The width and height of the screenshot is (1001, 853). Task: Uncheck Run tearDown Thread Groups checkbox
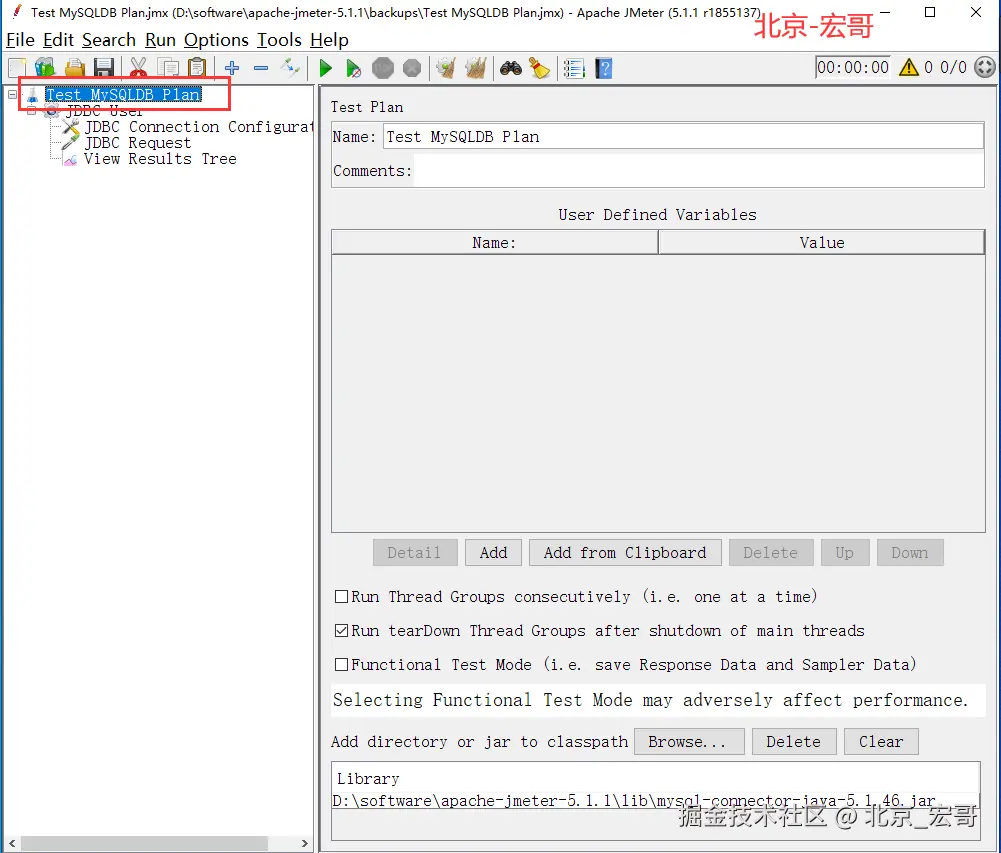(x=342, y=631)
